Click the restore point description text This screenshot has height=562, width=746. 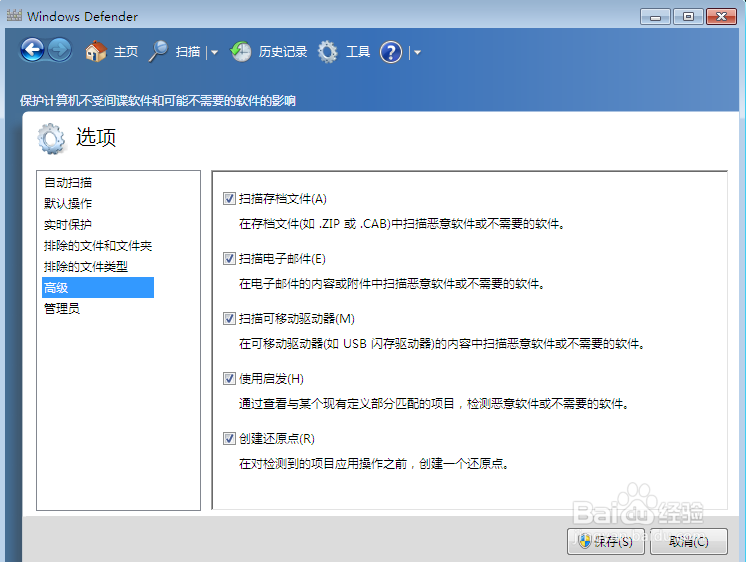373,463
